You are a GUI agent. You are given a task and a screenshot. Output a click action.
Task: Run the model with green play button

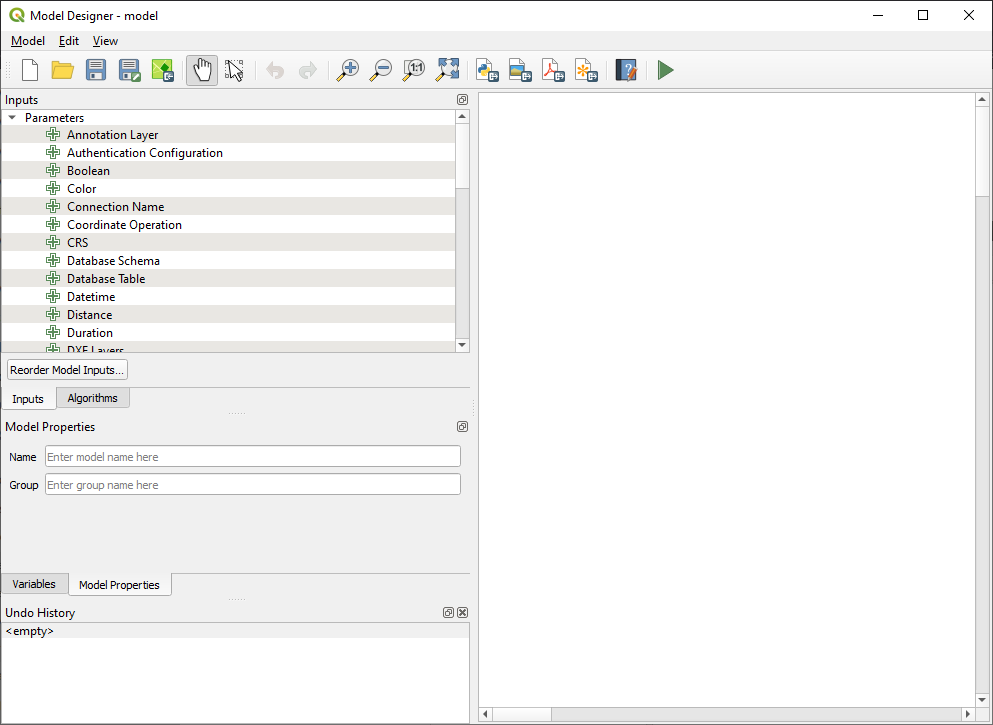[x=665, y=70]
